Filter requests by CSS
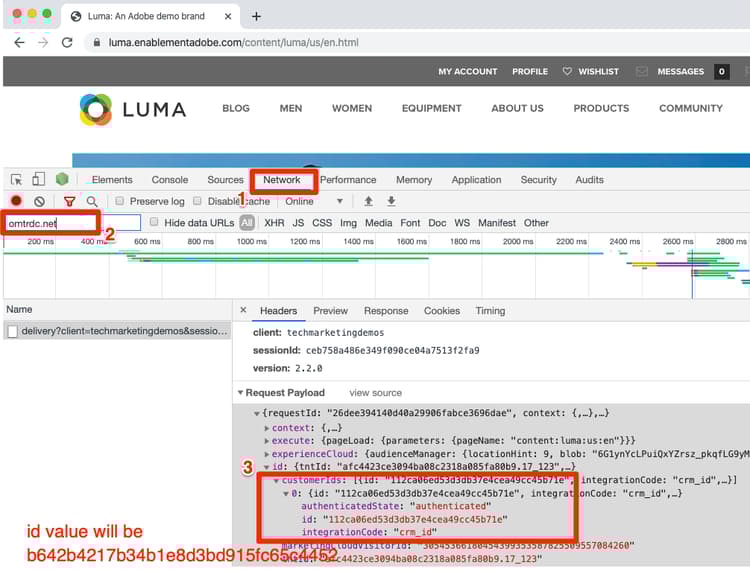Viewport: 750px width, 571px height. (x=322, y=223)
